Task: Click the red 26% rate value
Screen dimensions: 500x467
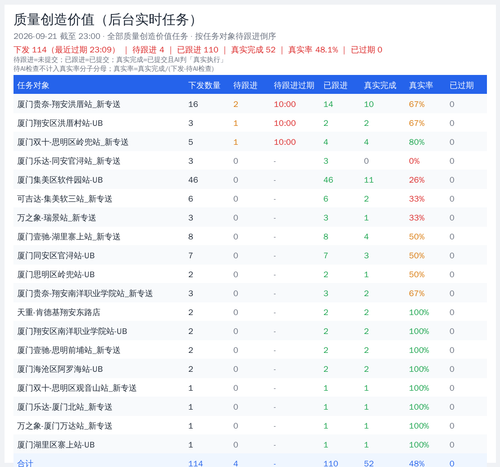Action: [x=417, y=180]
